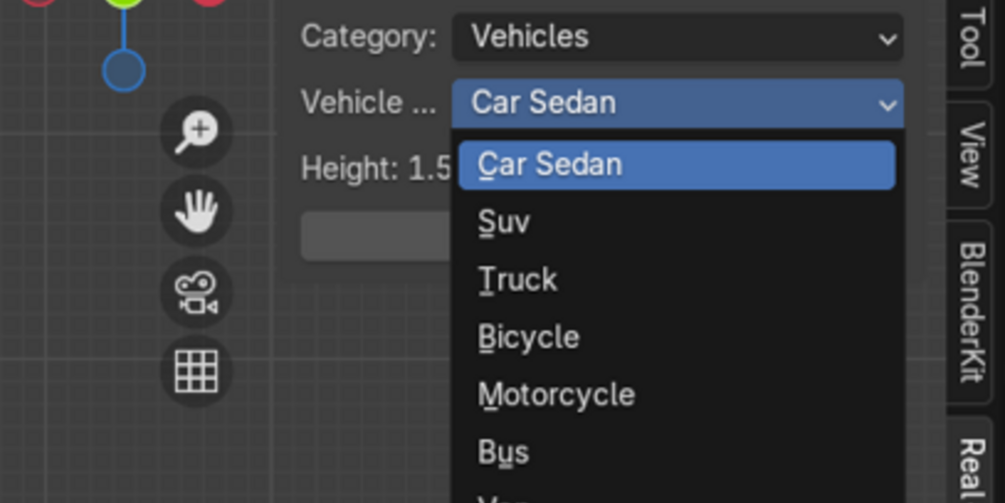Choose the Suv option
Viewport: 1005px width, 503px height.
[x=504, y=222]
